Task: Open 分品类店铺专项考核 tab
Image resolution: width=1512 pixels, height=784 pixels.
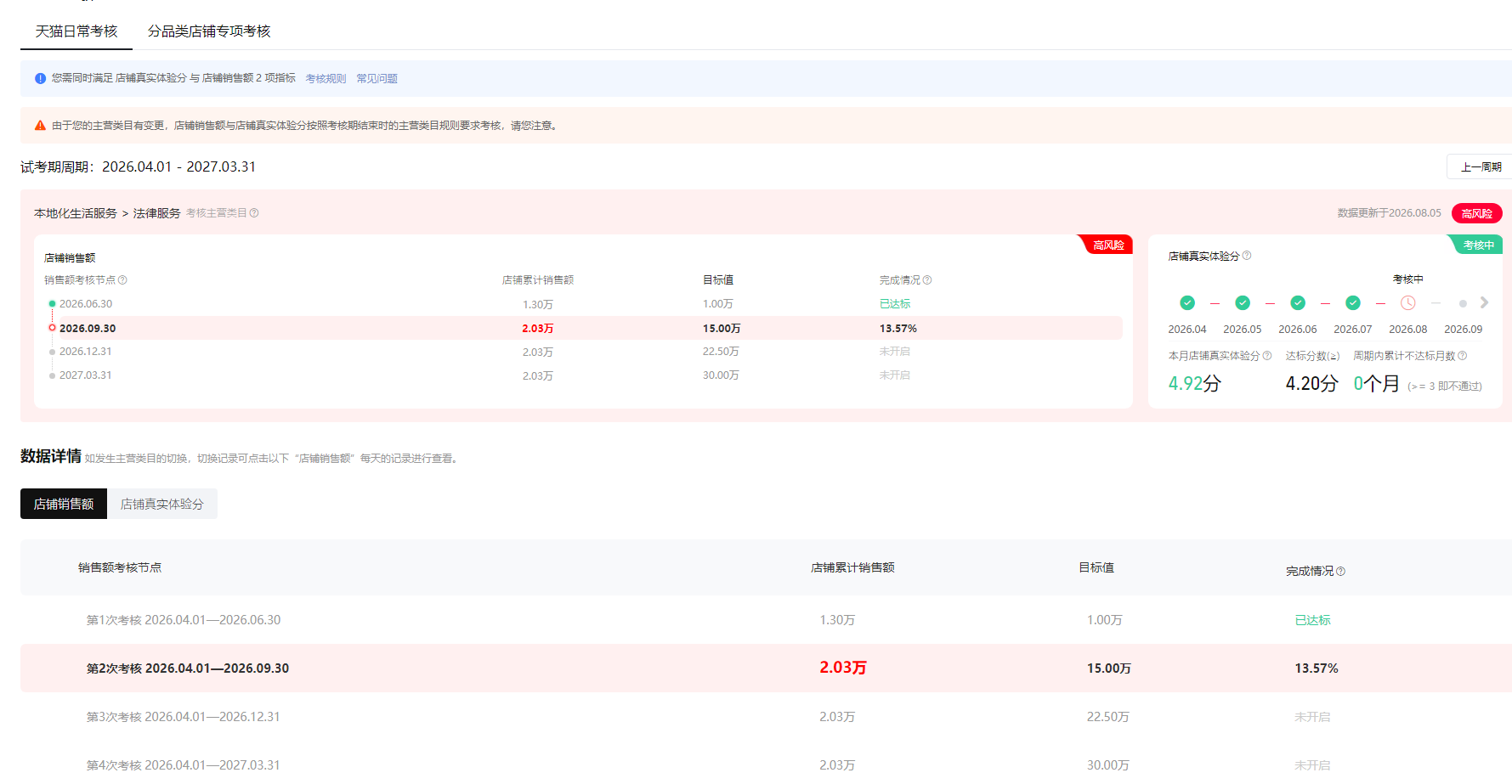Action: (x=209, y=31)
